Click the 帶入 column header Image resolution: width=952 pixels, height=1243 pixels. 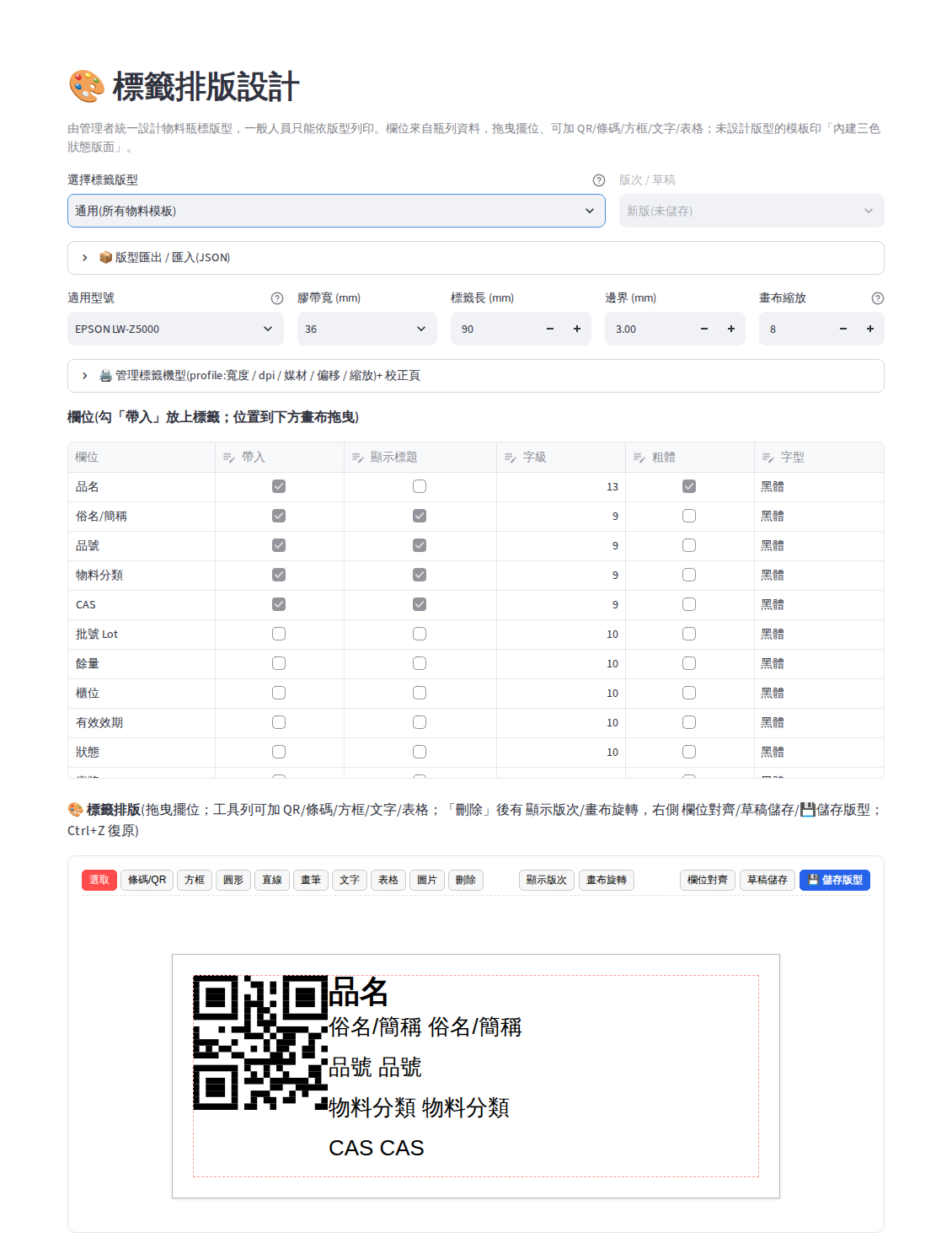point(280,457)
